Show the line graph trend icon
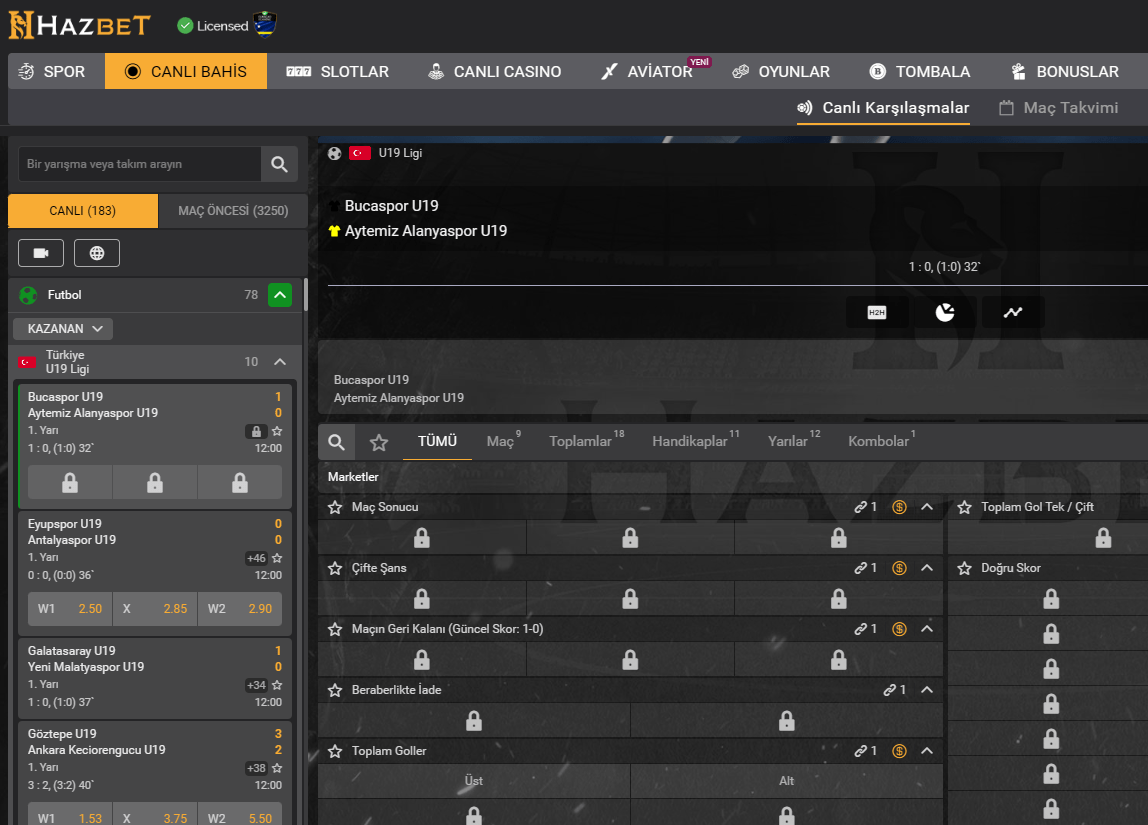1148x825 pixels. click(x=1013, y=312)
